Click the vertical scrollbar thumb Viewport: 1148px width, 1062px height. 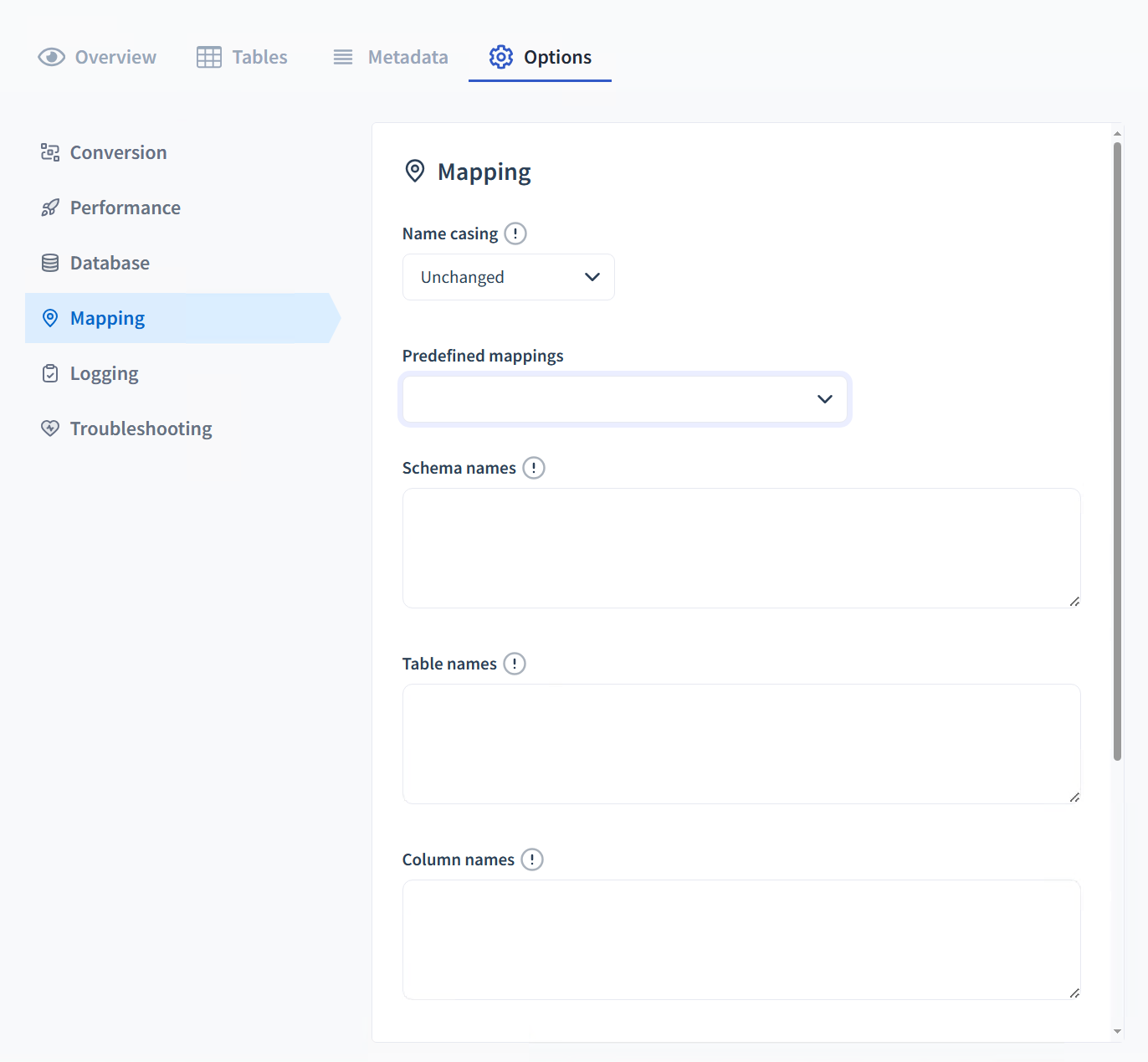coord(1117,452)
